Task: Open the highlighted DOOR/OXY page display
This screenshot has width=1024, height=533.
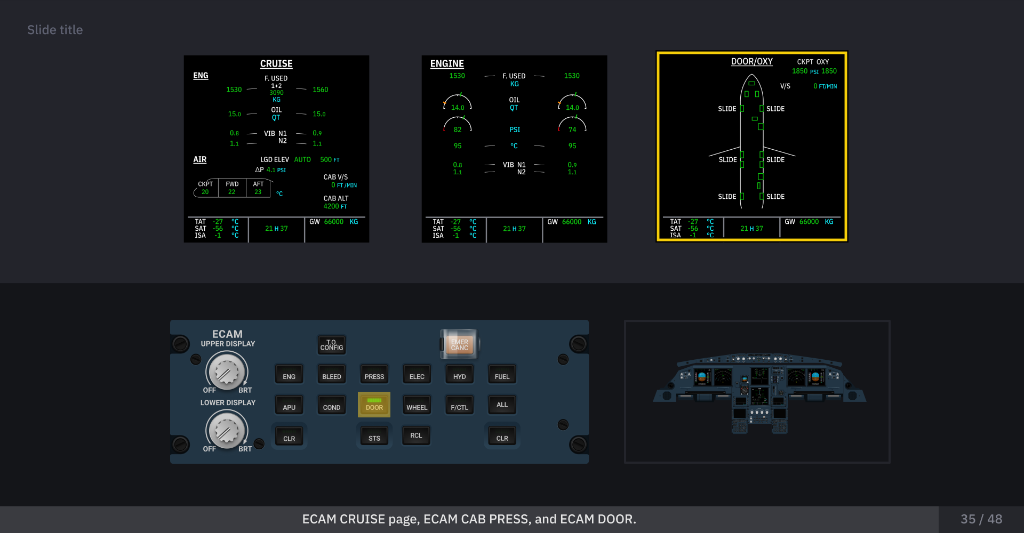Action: tap(752, 146)
